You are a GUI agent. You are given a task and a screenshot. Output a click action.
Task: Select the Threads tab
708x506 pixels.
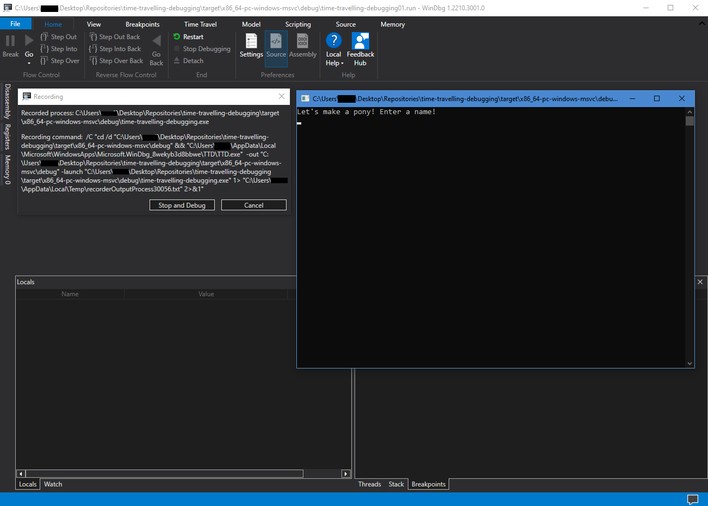point(369,484)
